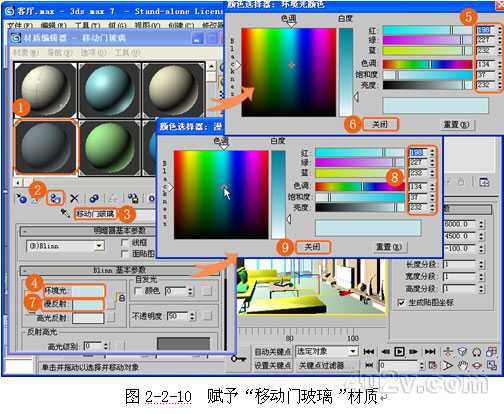The width and height of the screenshot is (504, 414).
Task: Uncheck 生成贴图坐标 checkbox
Action: 401,303
